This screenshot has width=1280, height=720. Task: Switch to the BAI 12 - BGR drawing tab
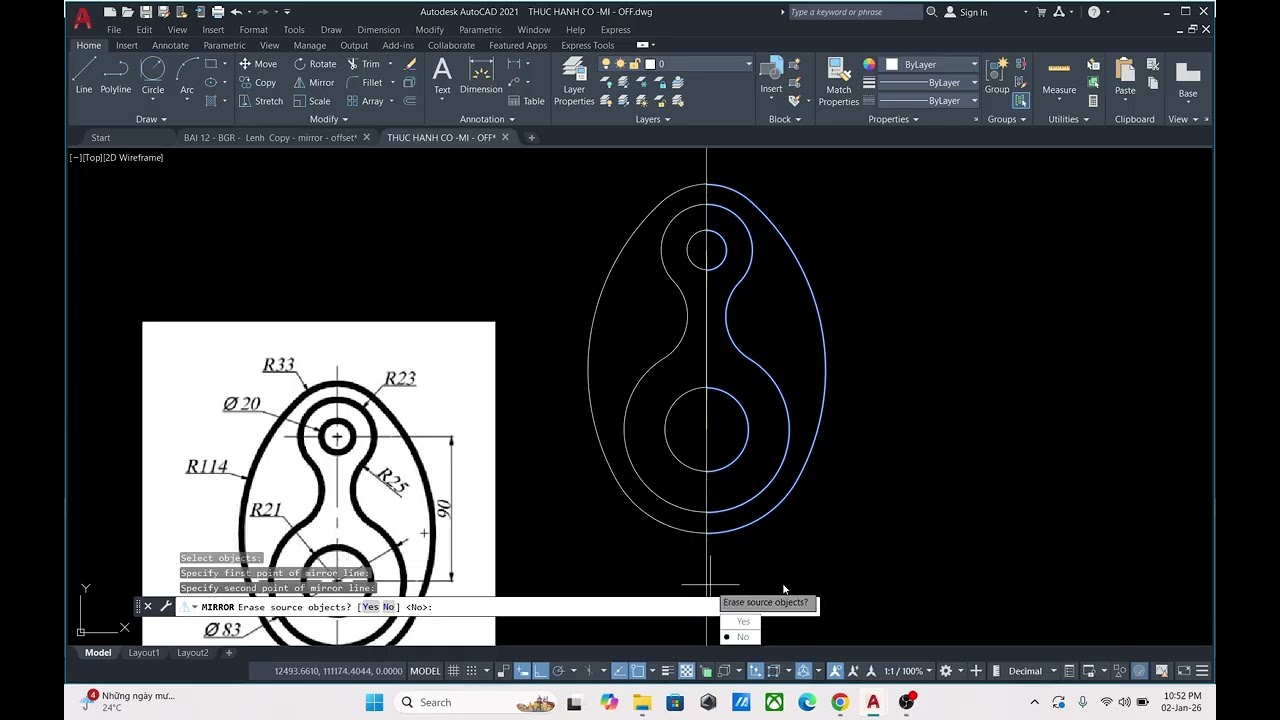tap(270, 137)
